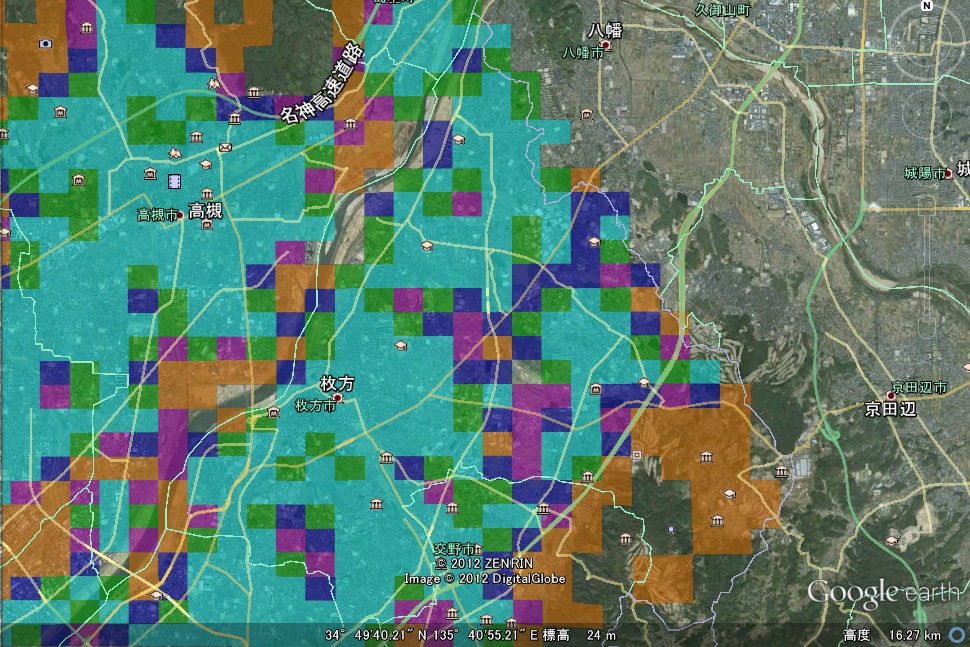The width and height of the screenshot is (970, 647).
Task: Click the 枚方市 red city marker
Action: click(x=337, y=398)
